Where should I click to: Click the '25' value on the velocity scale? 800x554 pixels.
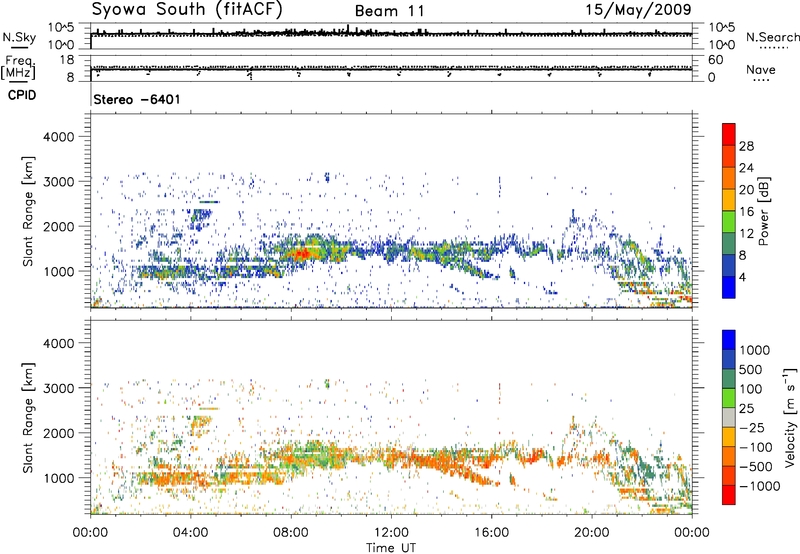pyautogui.click(x=746, y=408)
